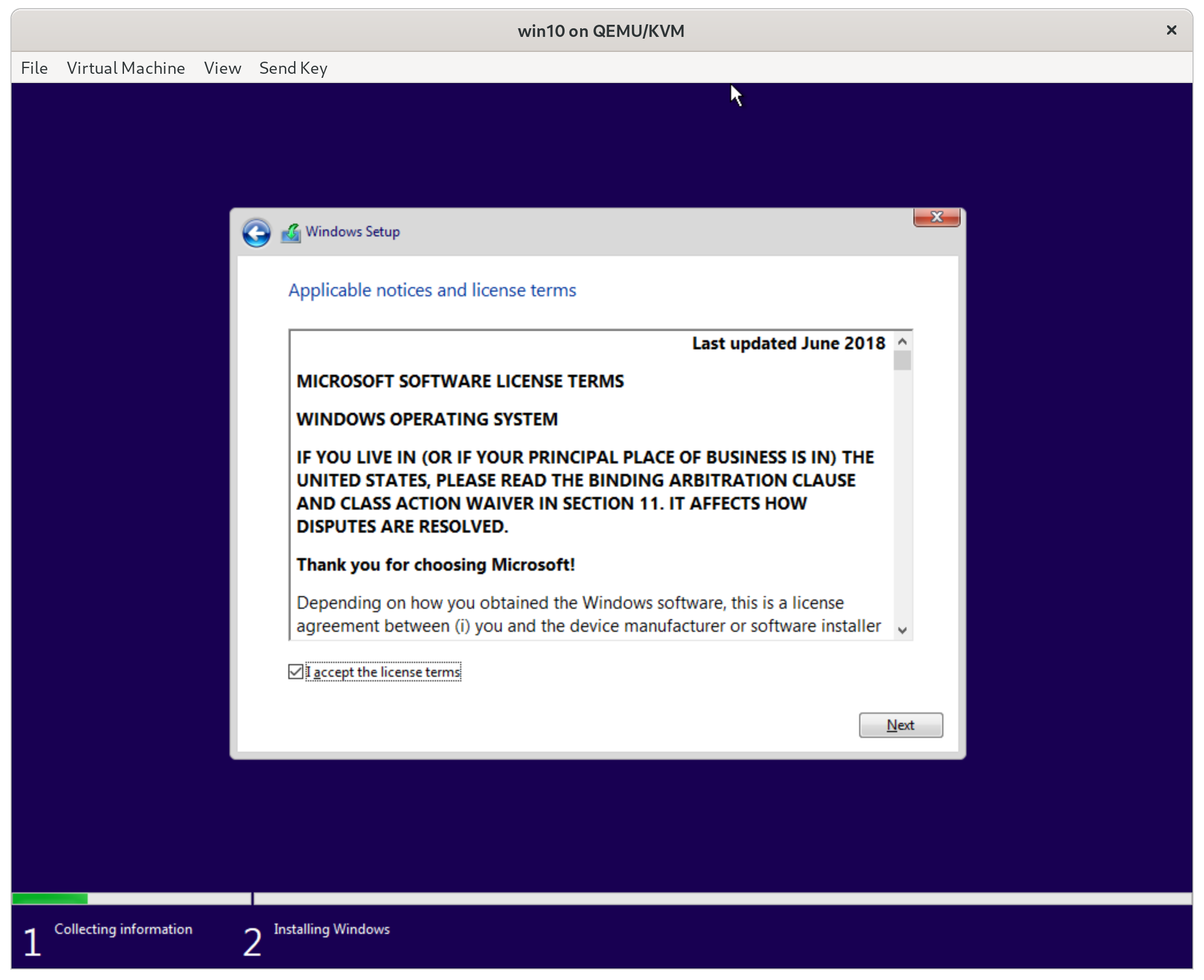Click the win10 on QEMU/KVM title bar
The width and height of the screenshot is (1204, 980).
click(601, 30)
